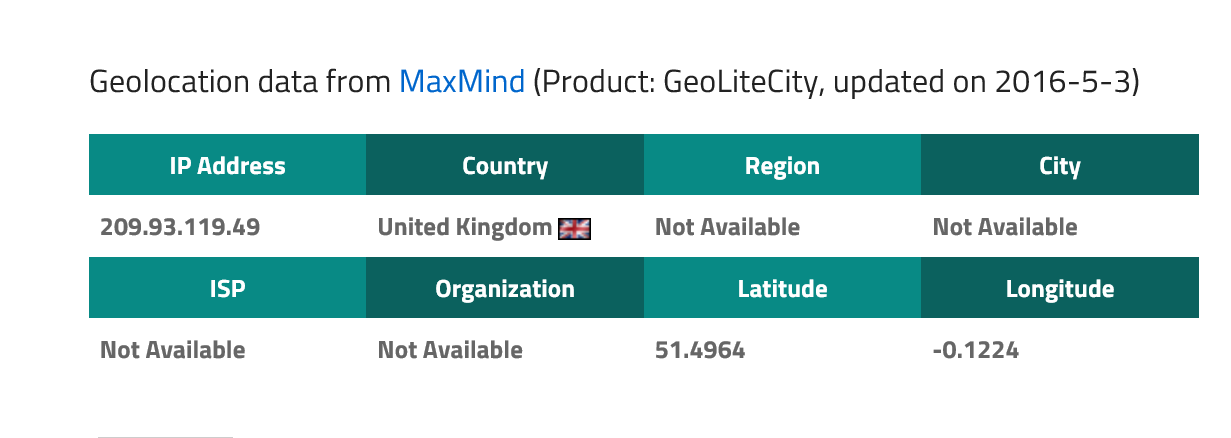Click the IP address 209.93.119.49

click(x=180, y=227)
